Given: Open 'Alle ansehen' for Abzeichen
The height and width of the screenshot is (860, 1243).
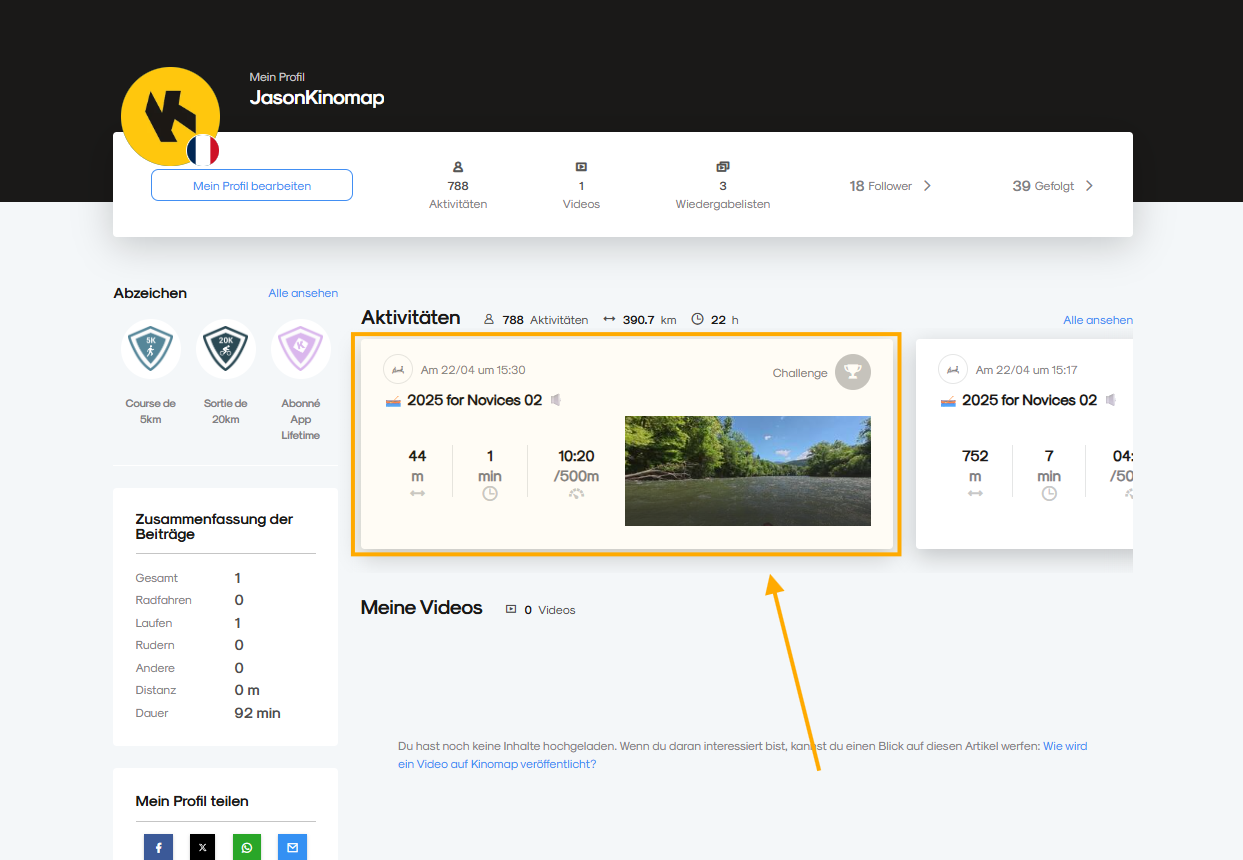Looking at the screenshot, I should pos(303,293).
